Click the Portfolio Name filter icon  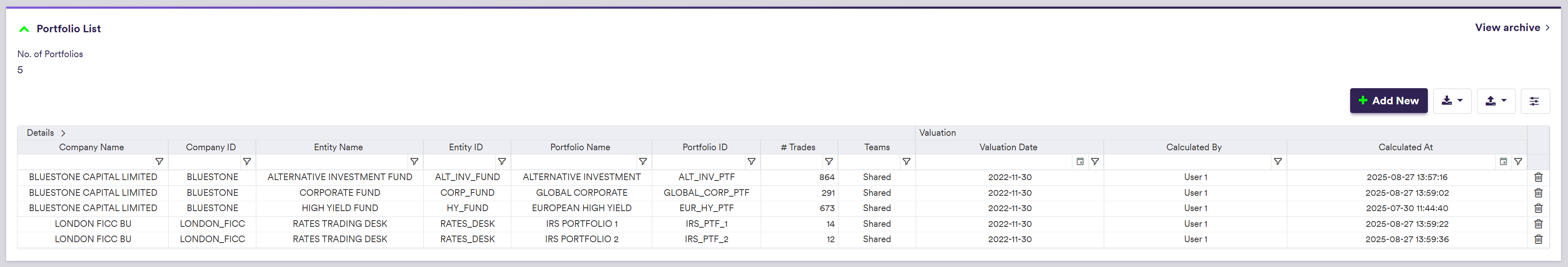coord(642,161)
